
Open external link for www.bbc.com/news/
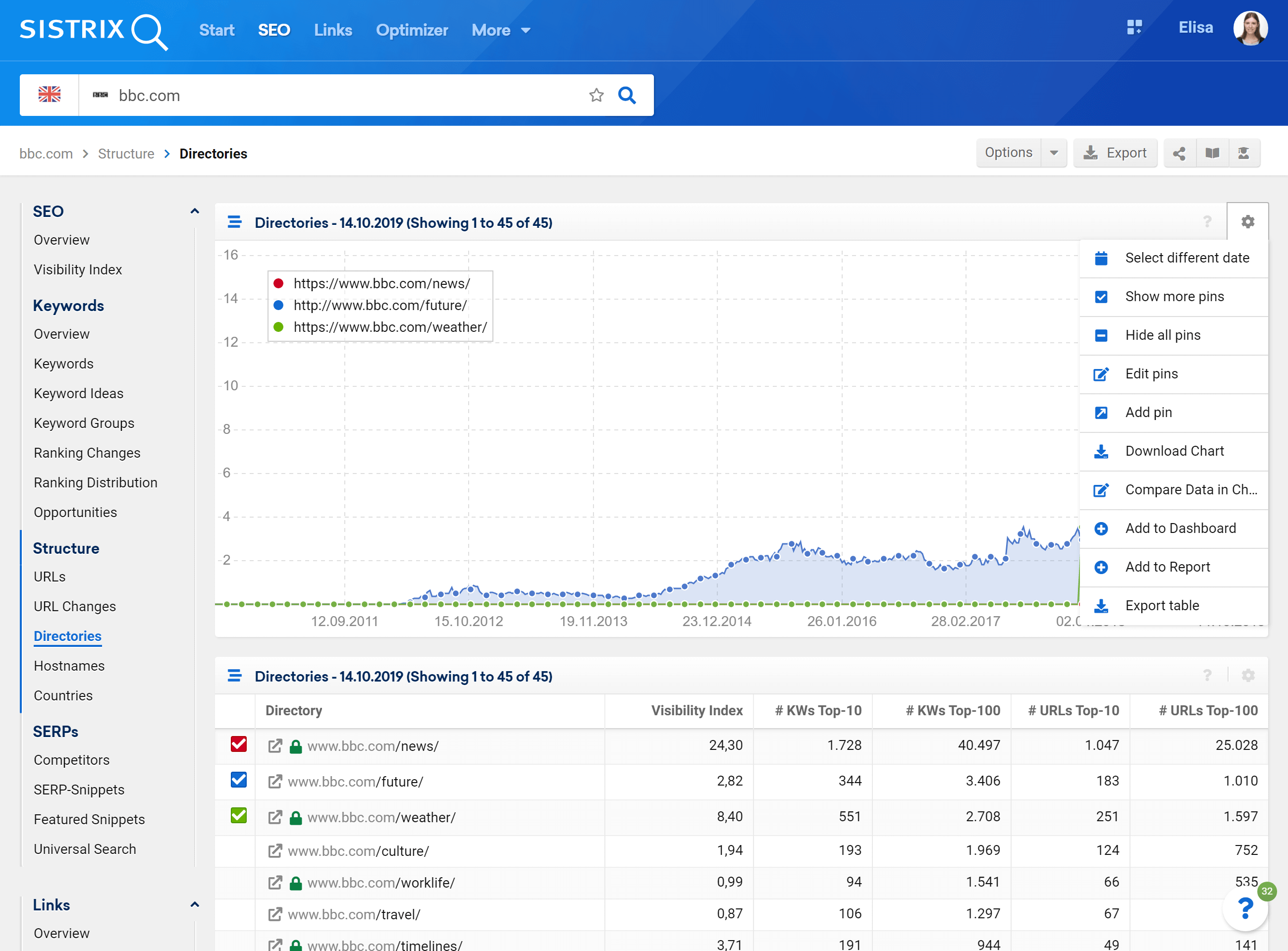pos(275,746)
